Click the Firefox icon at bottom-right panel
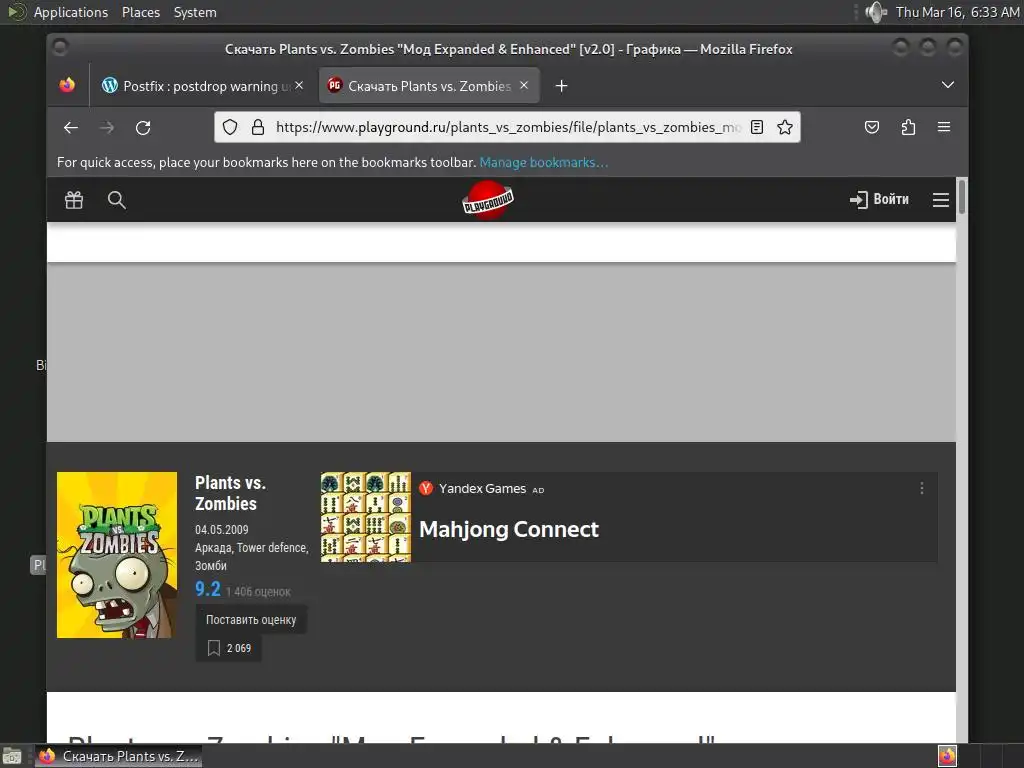The width and height of the screenshot is (1024, 768). point(947,756)
